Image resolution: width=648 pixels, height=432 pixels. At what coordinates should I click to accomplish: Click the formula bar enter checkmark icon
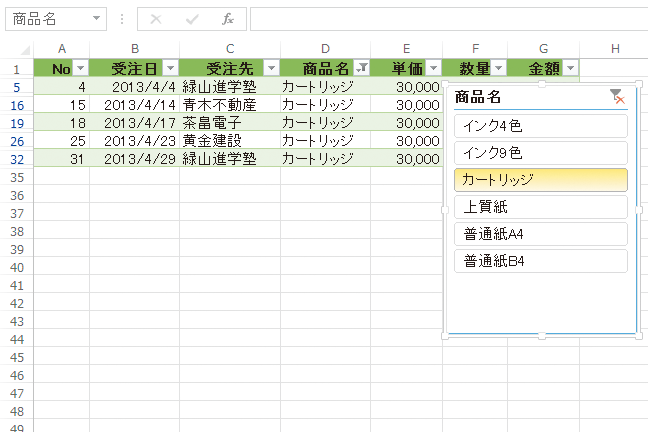[x=192, y=19]
